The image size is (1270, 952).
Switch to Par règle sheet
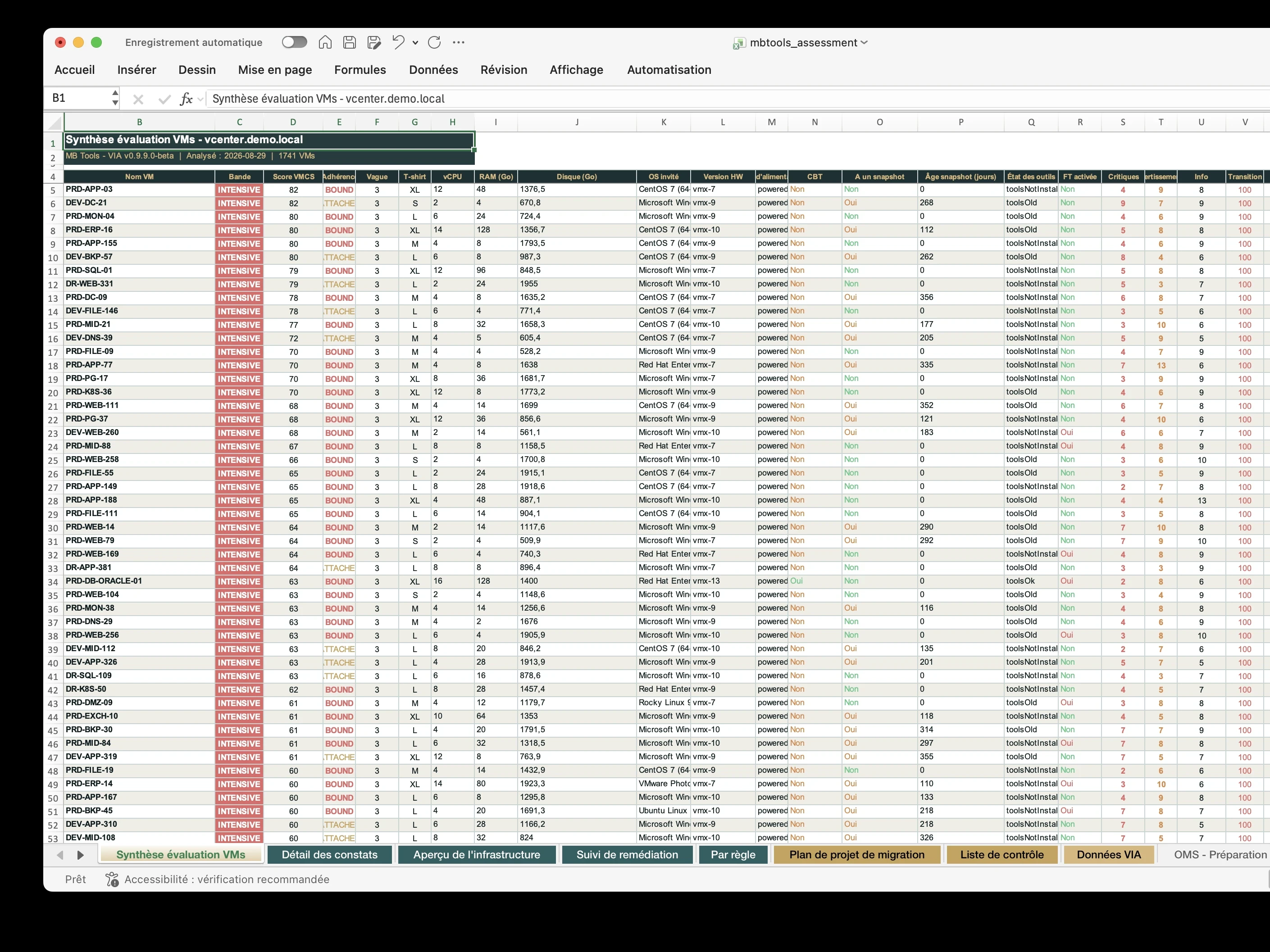(x=733, y=854)
